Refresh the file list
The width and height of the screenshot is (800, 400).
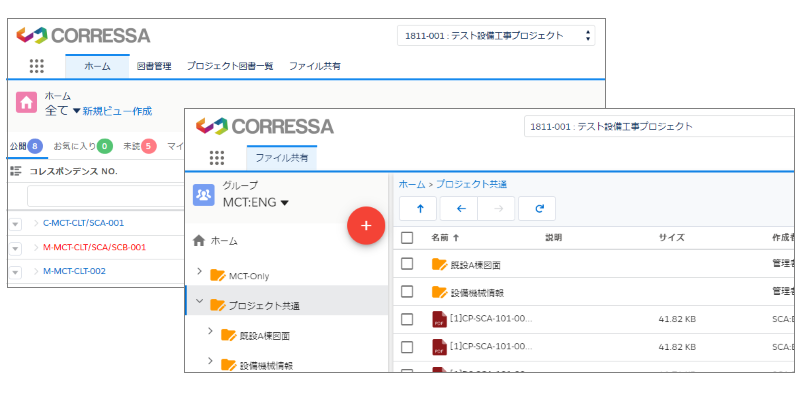pos(539,208)
